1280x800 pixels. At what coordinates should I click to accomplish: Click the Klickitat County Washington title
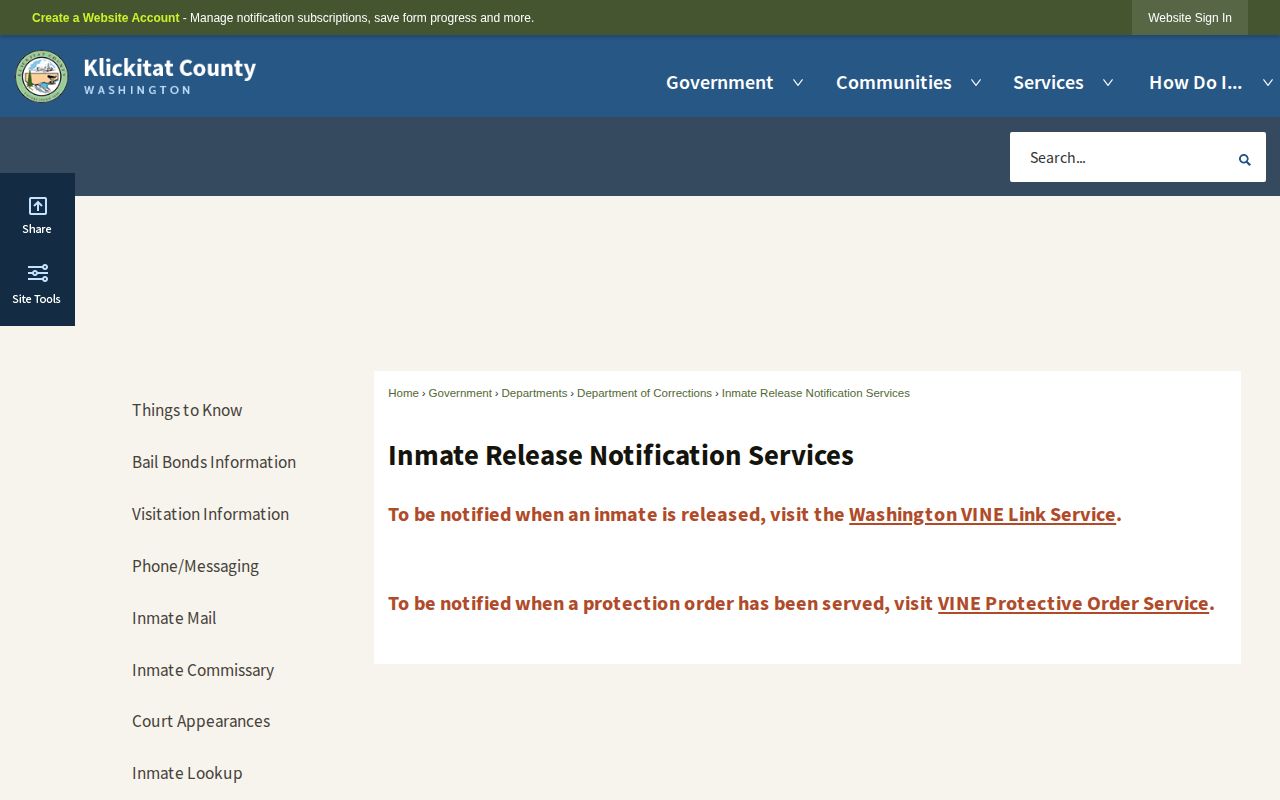[x=170, y=76]
